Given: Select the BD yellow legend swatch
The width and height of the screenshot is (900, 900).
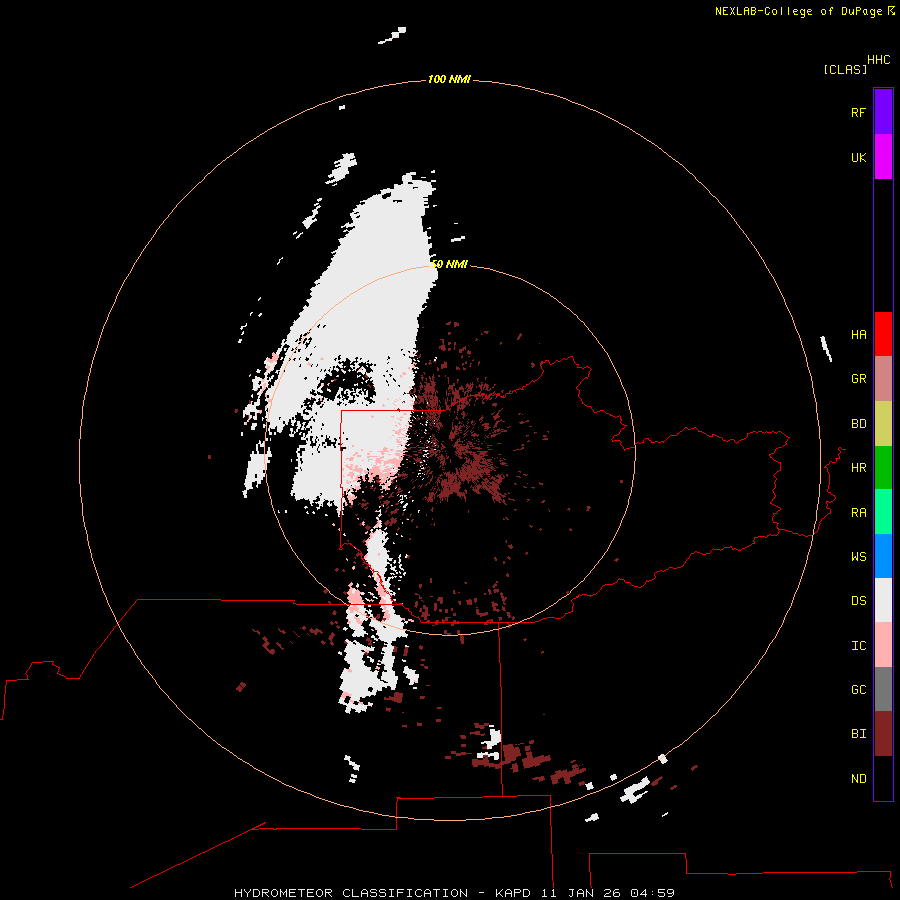Looking at the screenshot, I should point(883,424).
